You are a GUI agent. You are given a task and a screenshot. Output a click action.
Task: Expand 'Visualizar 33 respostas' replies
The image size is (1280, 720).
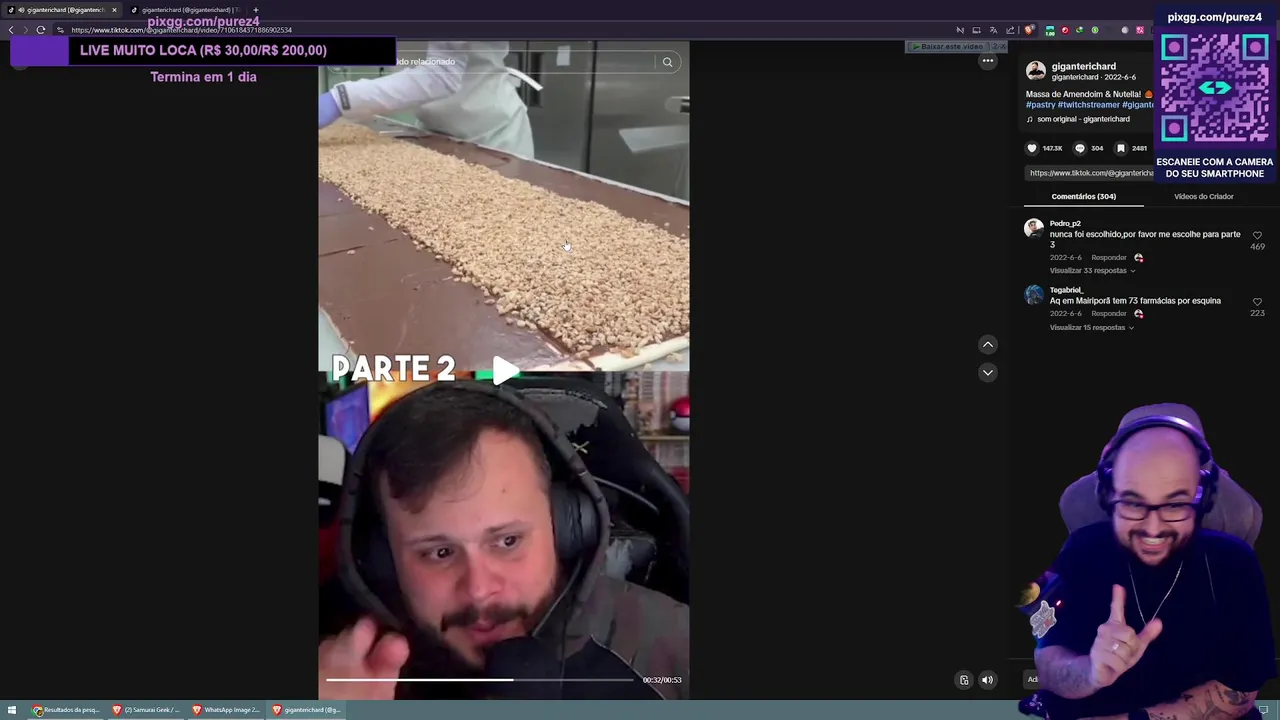[x=1092, y=271]
